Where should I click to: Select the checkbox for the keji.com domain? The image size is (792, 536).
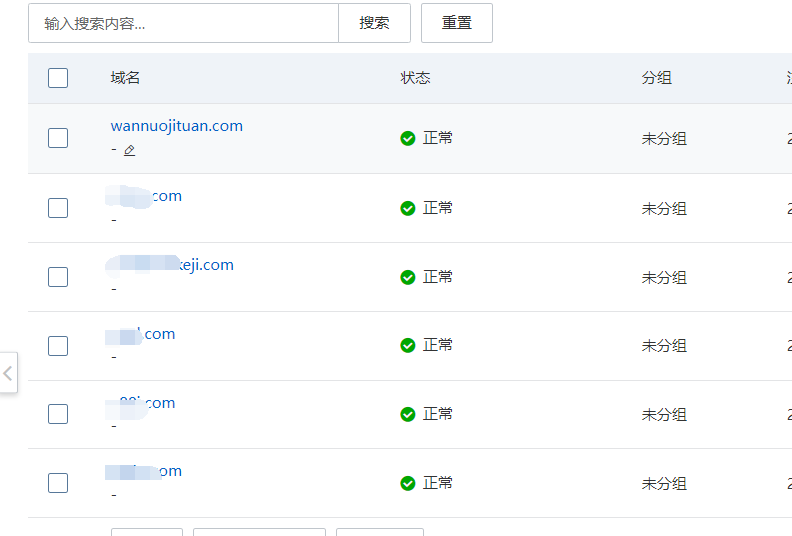coord(58,277)
